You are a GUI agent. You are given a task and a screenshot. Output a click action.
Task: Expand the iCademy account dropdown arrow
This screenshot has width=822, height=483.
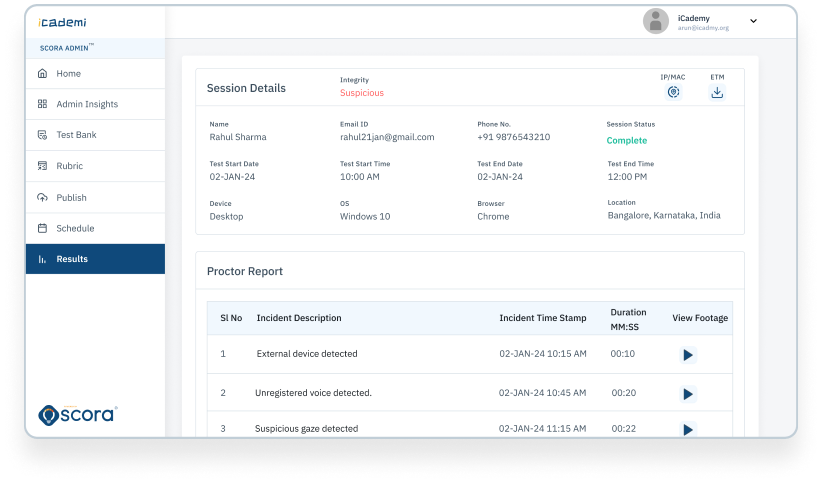coord(753,20)
